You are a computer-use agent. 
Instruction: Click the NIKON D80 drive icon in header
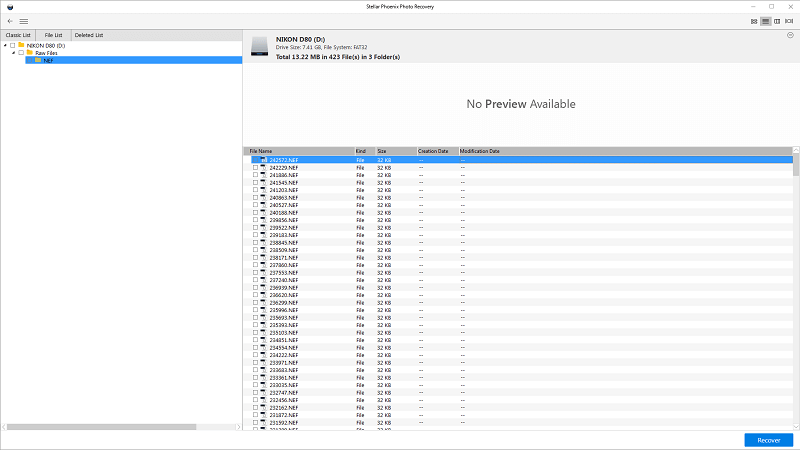(x=259, y=47)
